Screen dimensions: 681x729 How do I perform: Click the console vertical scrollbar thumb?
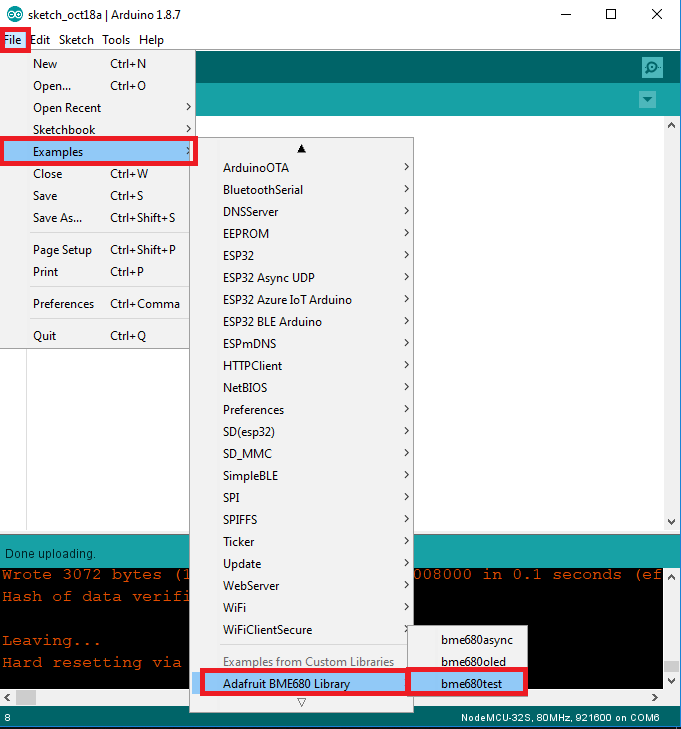coord(671,666)
